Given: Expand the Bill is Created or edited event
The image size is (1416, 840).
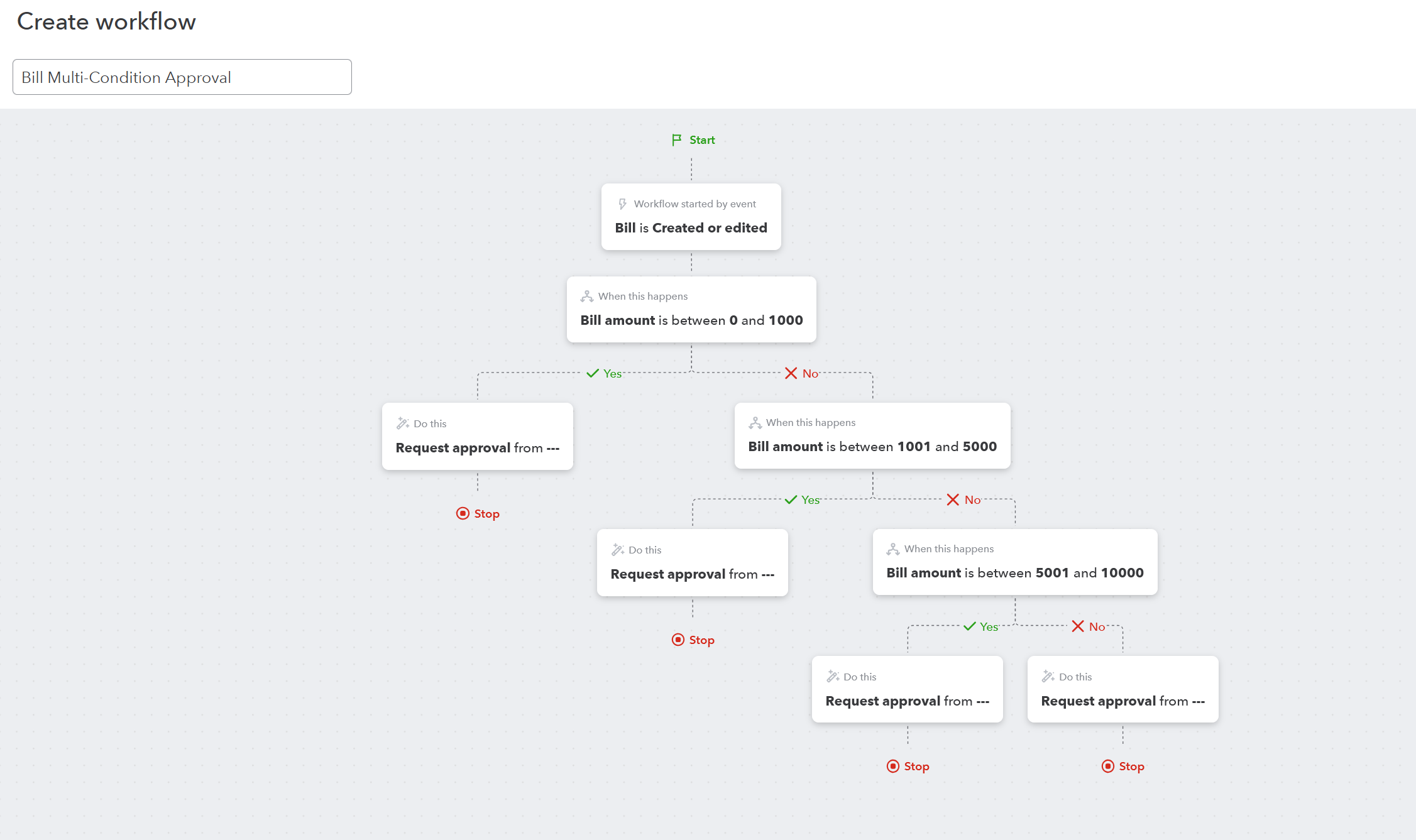Looking at the screenshot, I should (x=691, y=227).
